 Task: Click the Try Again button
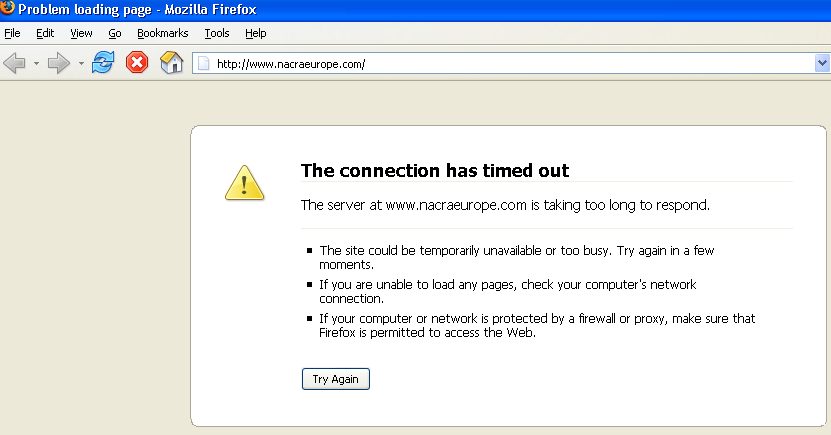pos(335,379)
